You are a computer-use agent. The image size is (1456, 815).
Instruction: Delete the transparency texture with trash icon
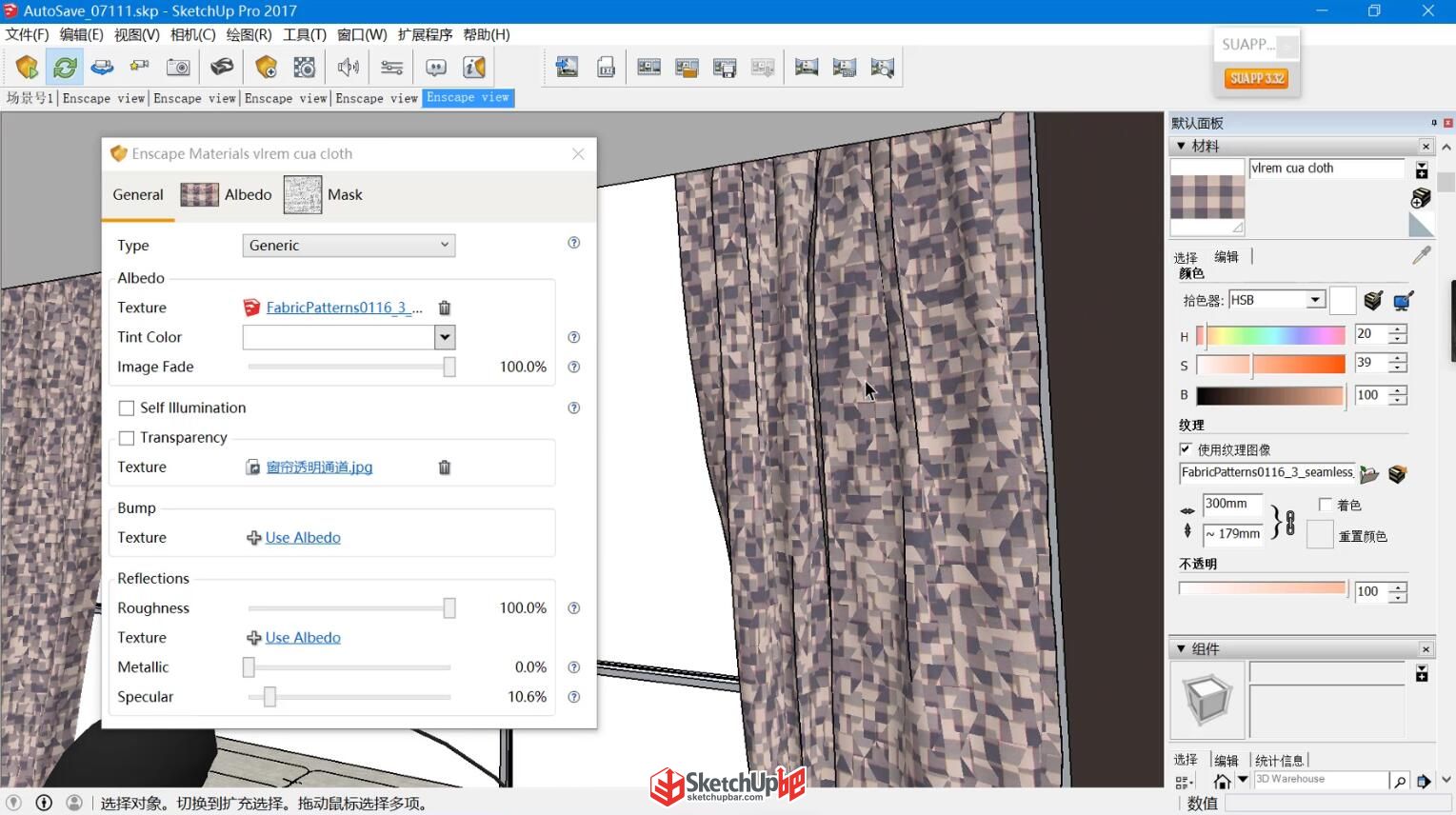pos(444,467)
